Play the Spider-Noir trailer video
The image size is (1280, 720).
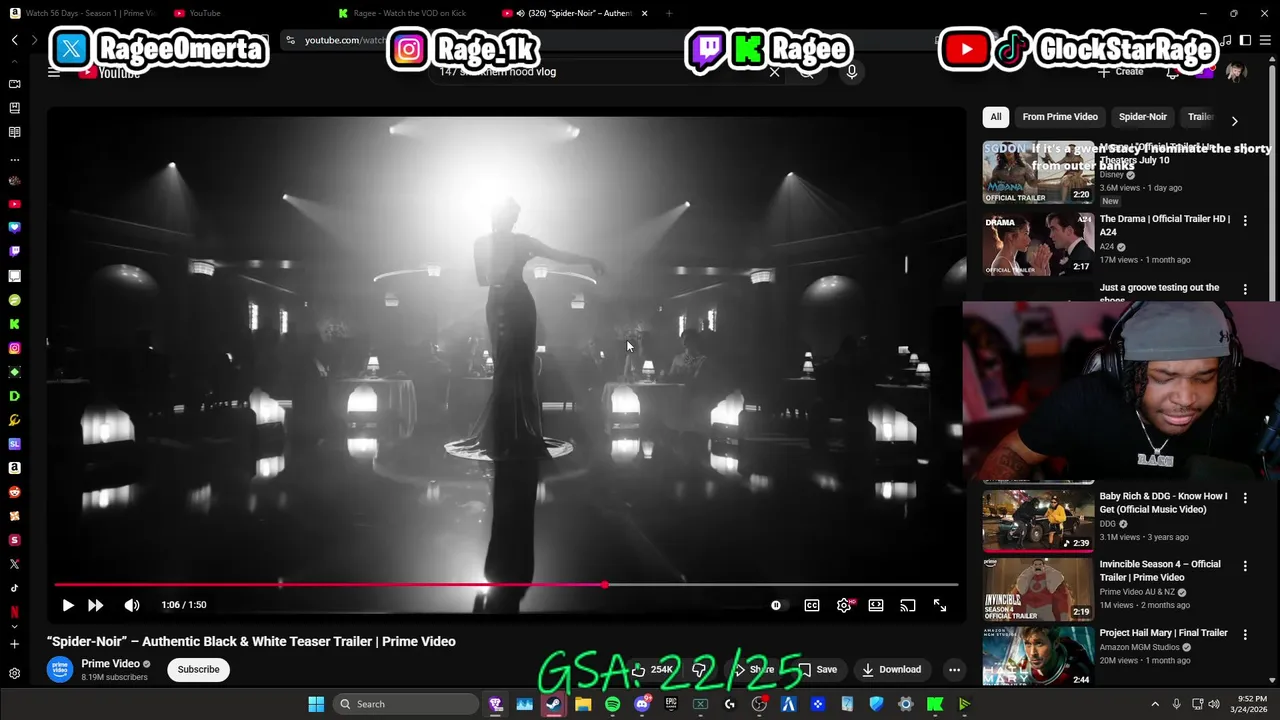click(68, 605)
